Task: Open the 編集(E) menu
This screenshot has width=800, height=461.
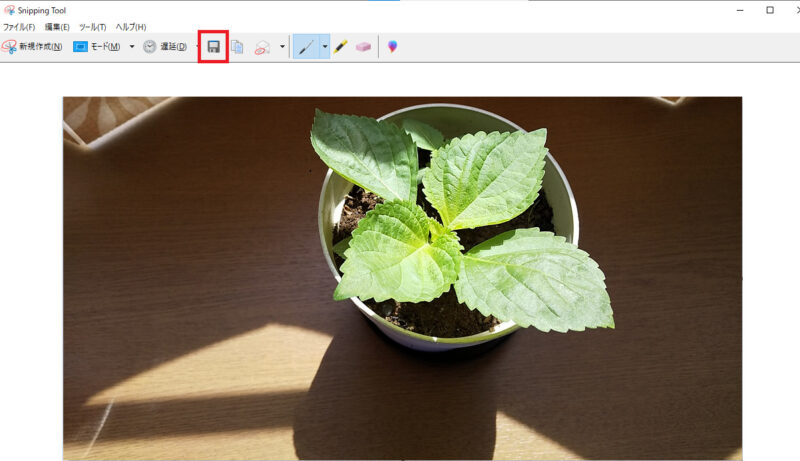Action: tap(57, 27)
